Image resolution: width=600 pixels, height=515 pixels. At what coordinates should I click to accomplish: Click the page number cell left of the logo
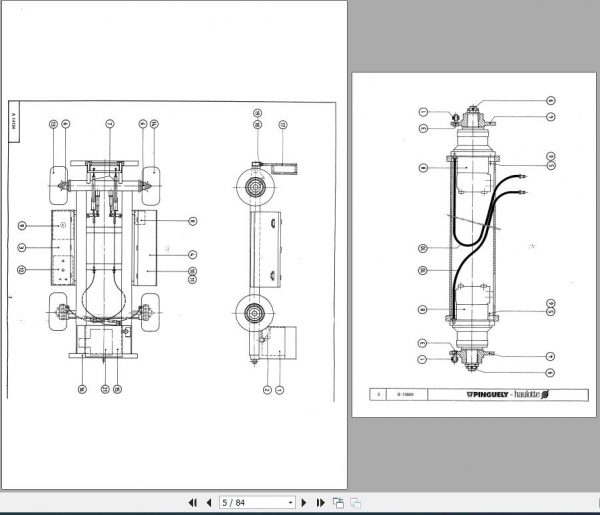point(378,394)
